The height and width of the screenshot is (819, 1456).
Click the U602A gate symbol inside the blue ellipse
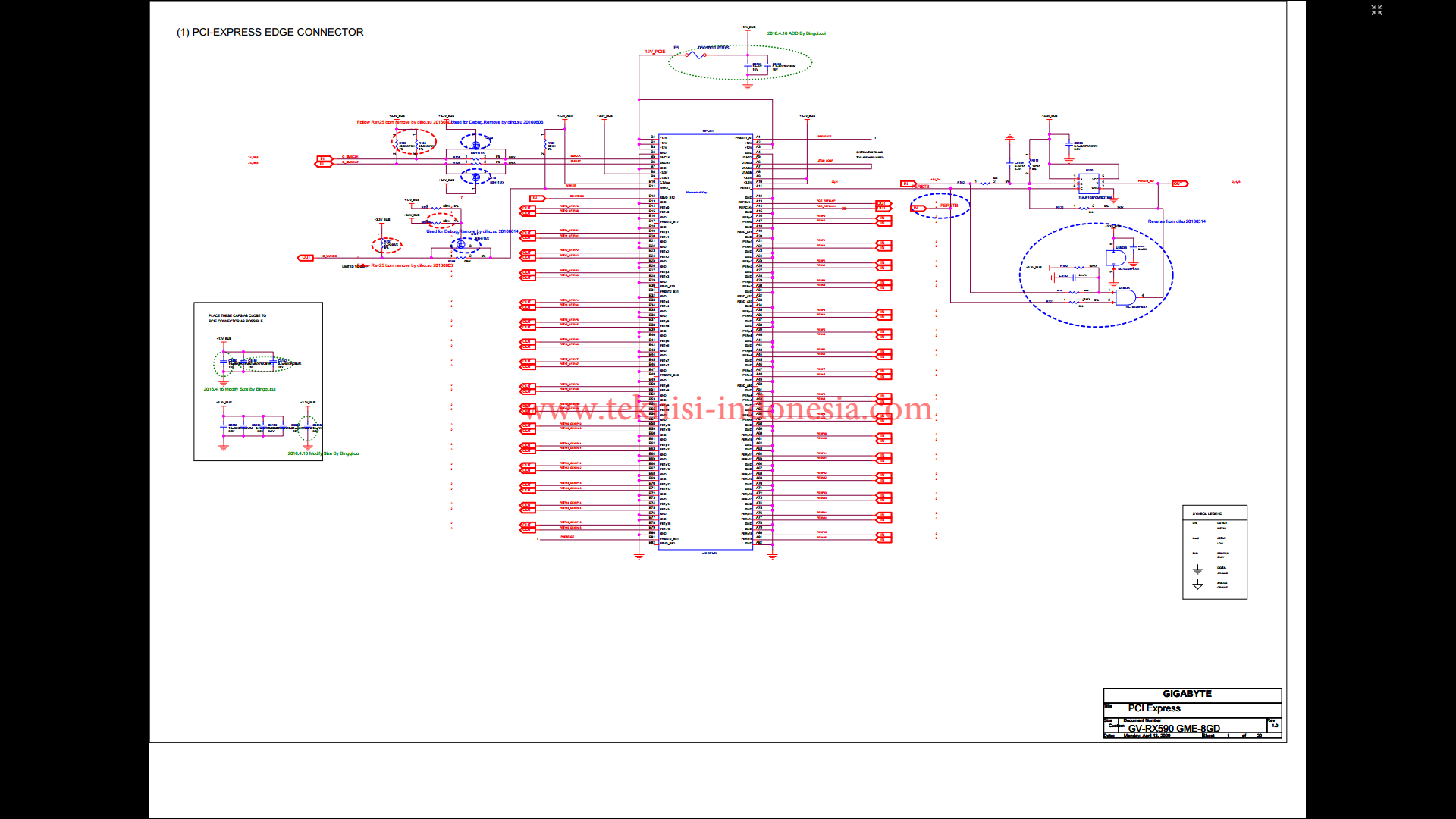click(x=1125, y=297)
